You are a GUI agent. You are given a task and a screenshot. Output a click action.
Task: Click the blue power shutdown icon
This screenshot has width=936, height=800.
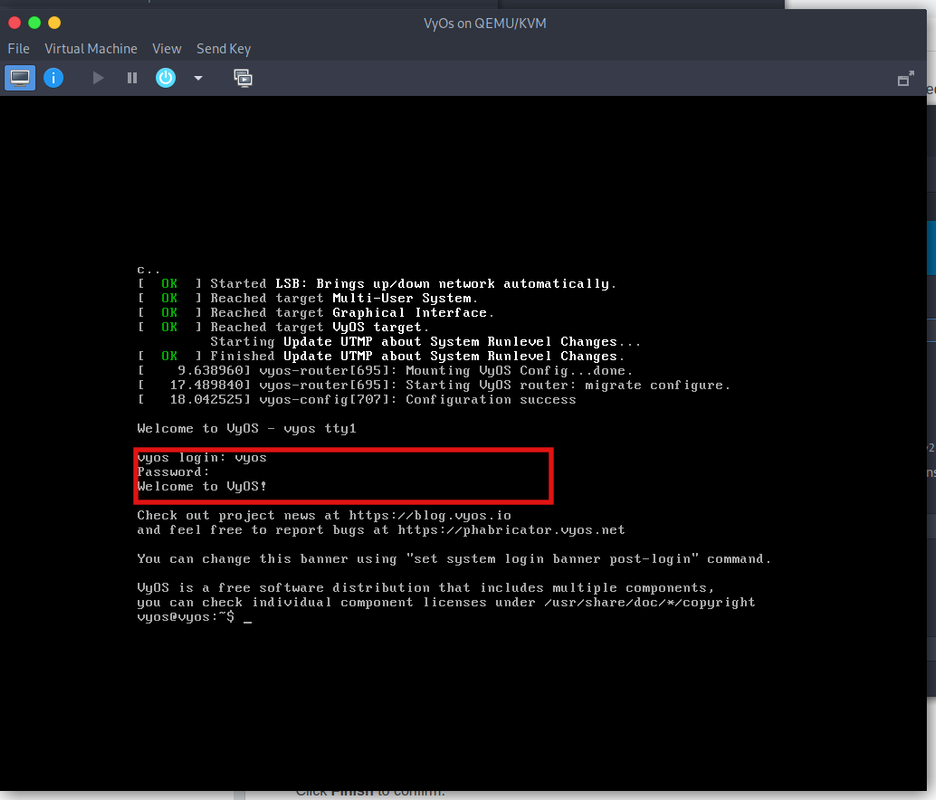tap(166, 78)
